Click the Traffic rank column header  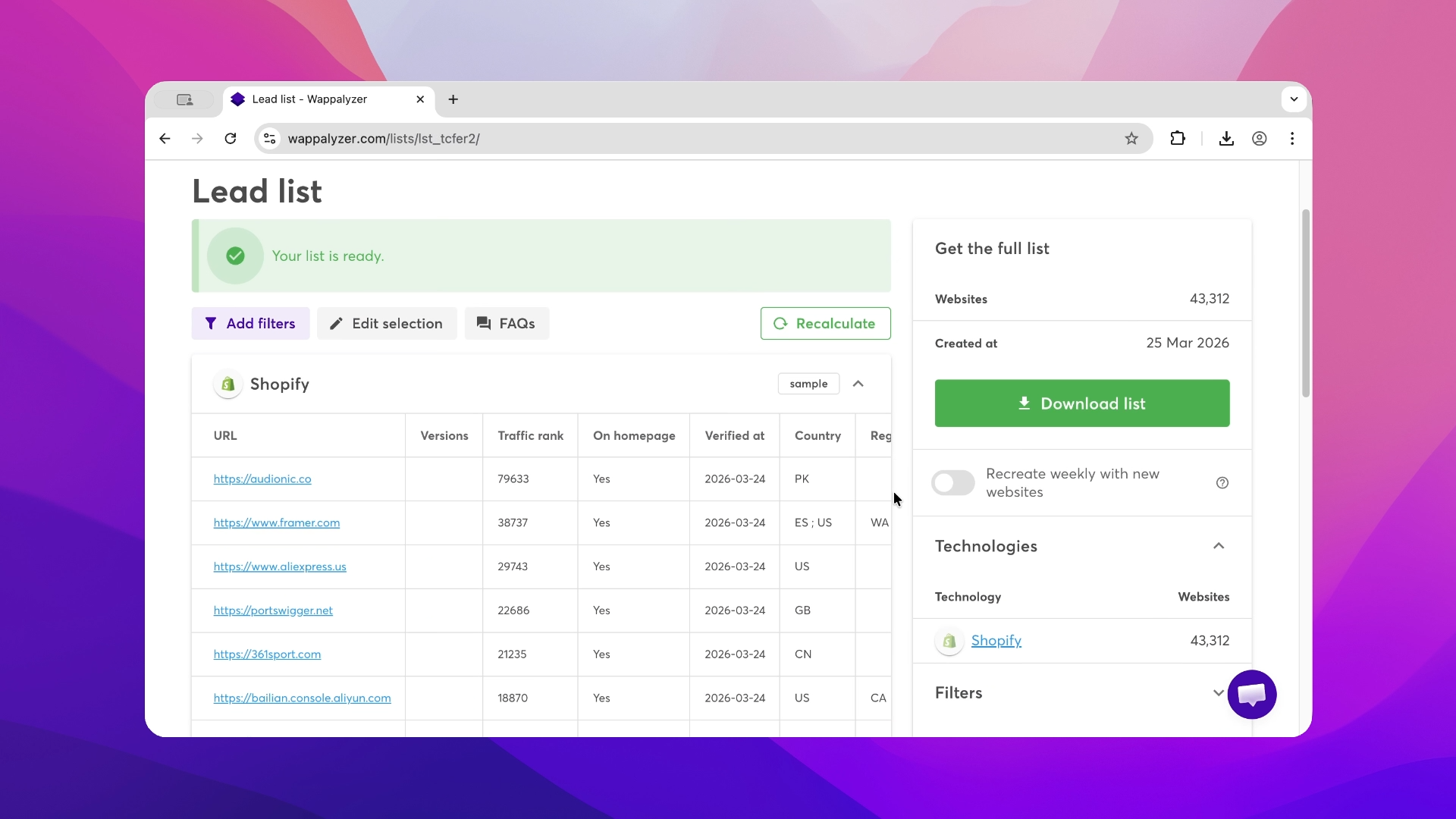531,436
